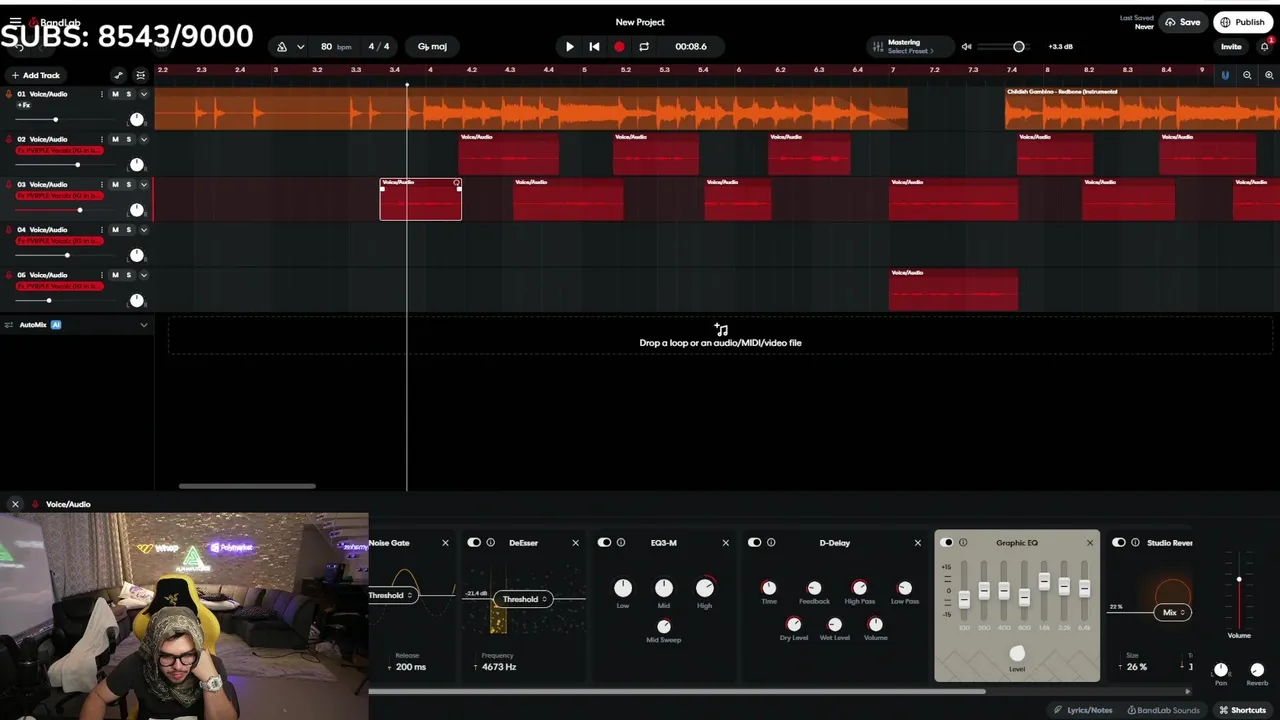This screenshot has width=1280, height=720.
Task: Start recording with the red record button
Action: (619, 47)
